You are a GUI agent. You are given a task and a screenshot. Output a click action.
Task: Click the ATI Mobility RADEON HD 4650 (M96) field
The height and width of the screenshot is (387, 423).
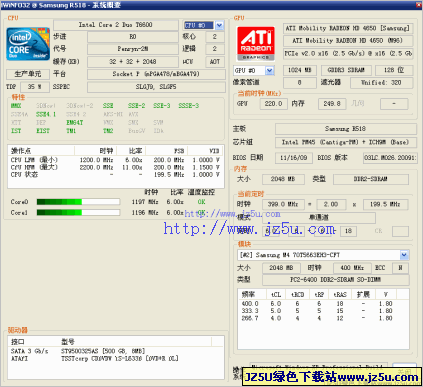click(348, 41)
